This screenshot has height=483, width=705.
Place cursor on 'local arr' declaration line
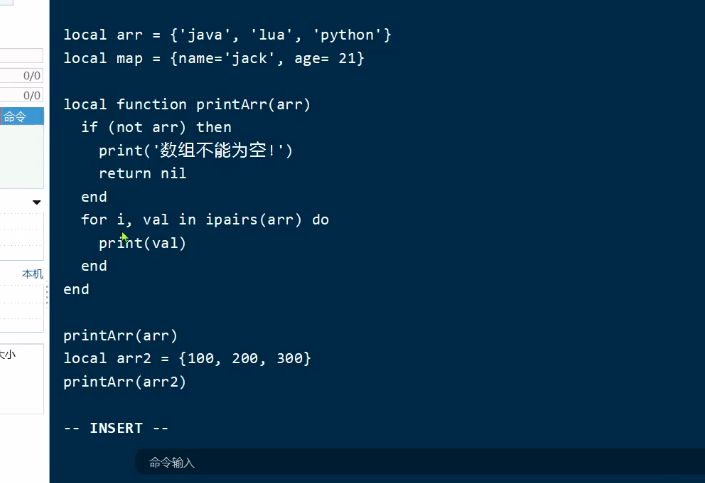(x=227, y=35)
